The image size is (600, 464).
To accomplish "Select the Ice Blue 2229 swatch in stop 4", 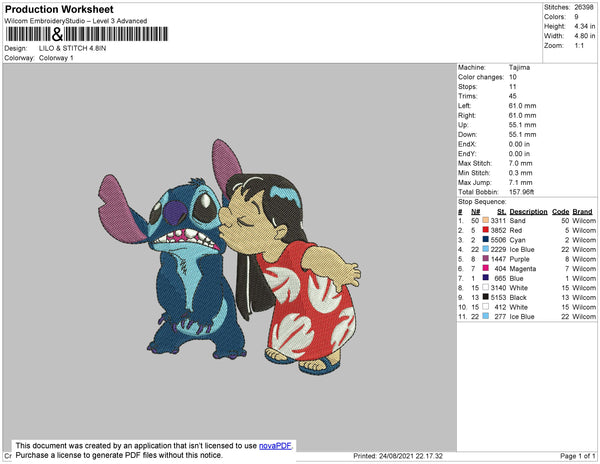I will click(486, 249).
